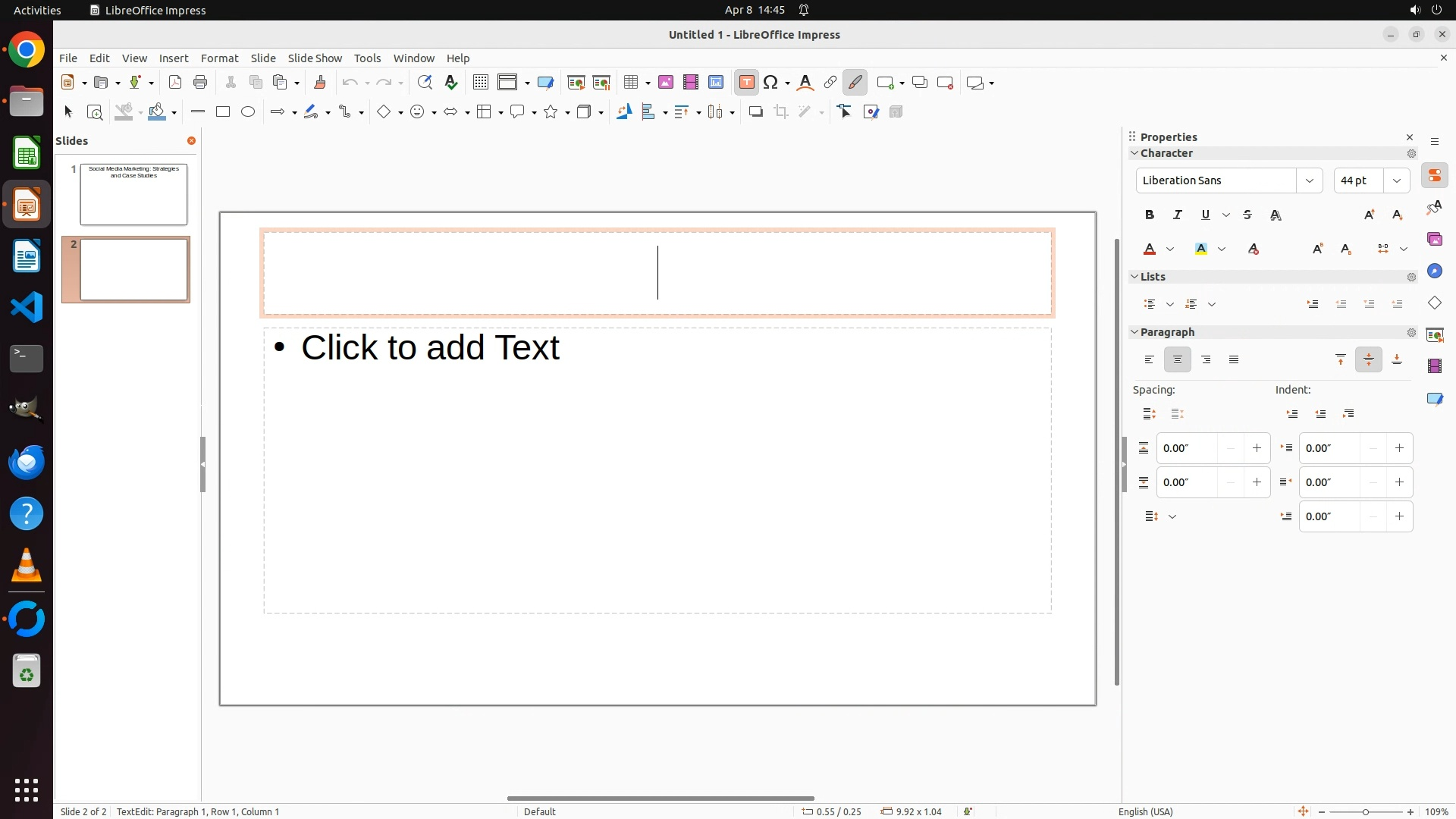Click the Activities button in the top bar

point(37,10)
